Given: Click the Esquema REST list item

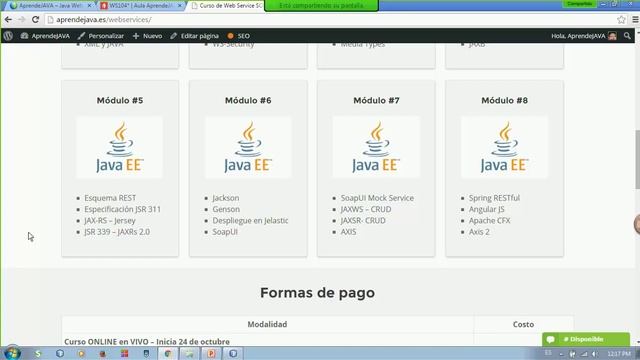Looking at the screenshot, I should tap(110, 198).
